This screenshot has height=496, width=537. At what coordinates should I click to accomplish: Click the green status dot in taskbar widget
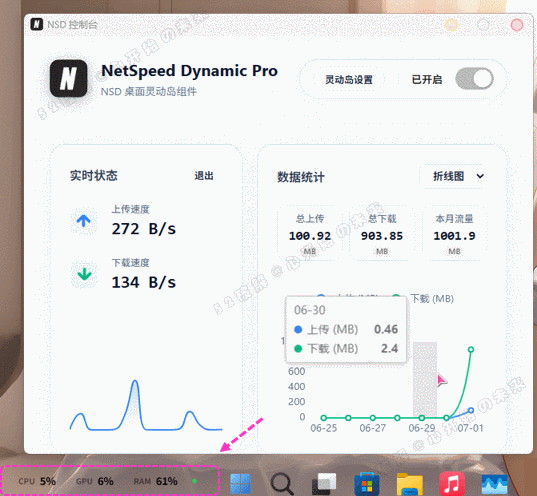pos(195,481)
